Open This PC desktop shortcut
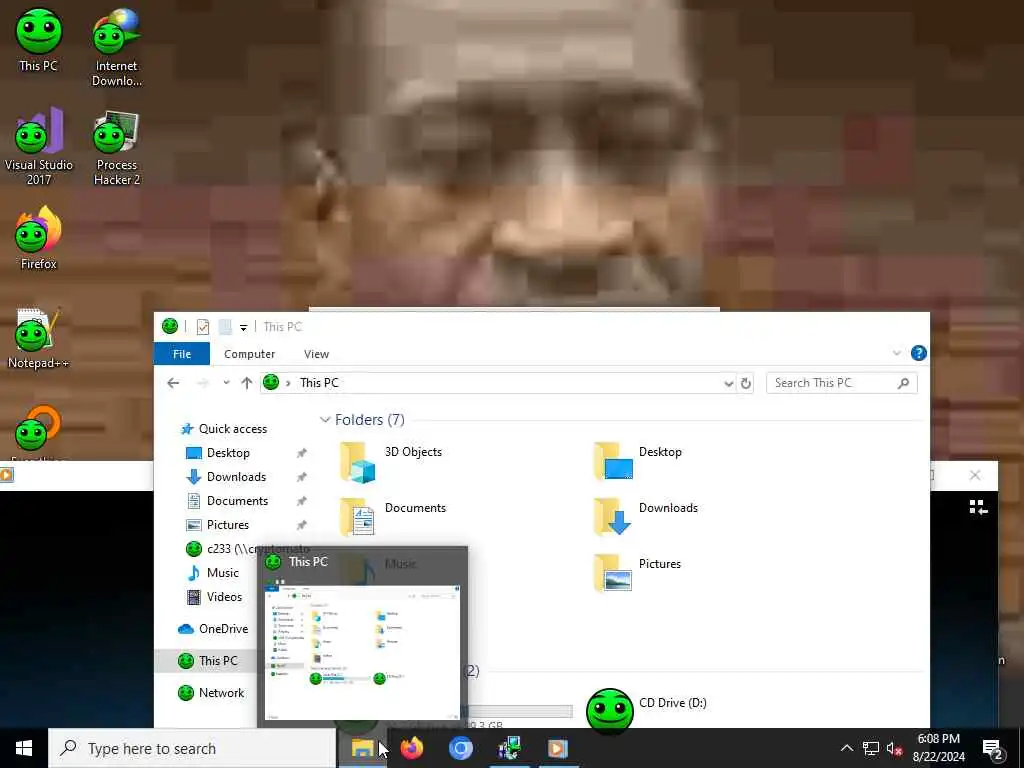Screen dimensions: 1024x768 pos(39,40)
